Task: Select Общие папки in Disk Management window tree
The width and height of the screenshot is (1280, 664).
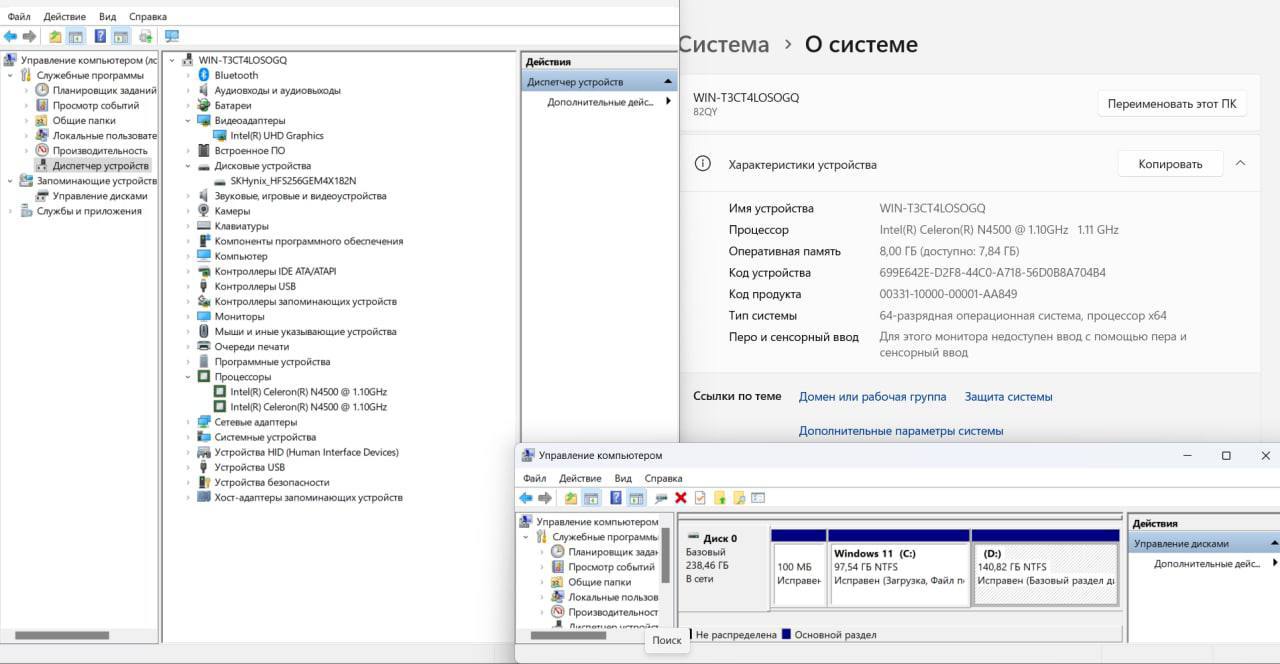Action: 599,582
